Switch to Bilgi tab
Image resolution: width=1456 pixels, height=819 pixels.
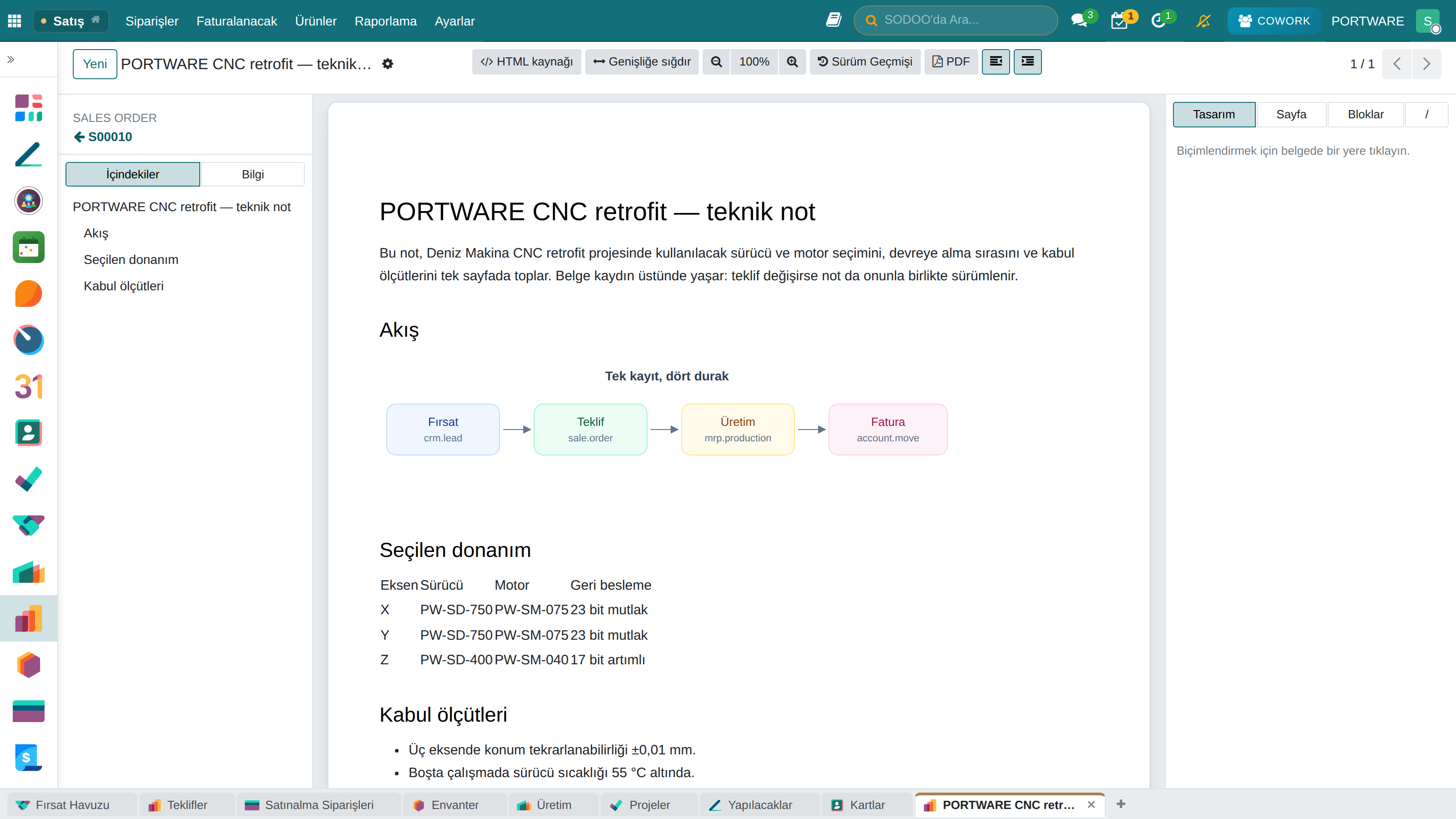tap(253, 174)
